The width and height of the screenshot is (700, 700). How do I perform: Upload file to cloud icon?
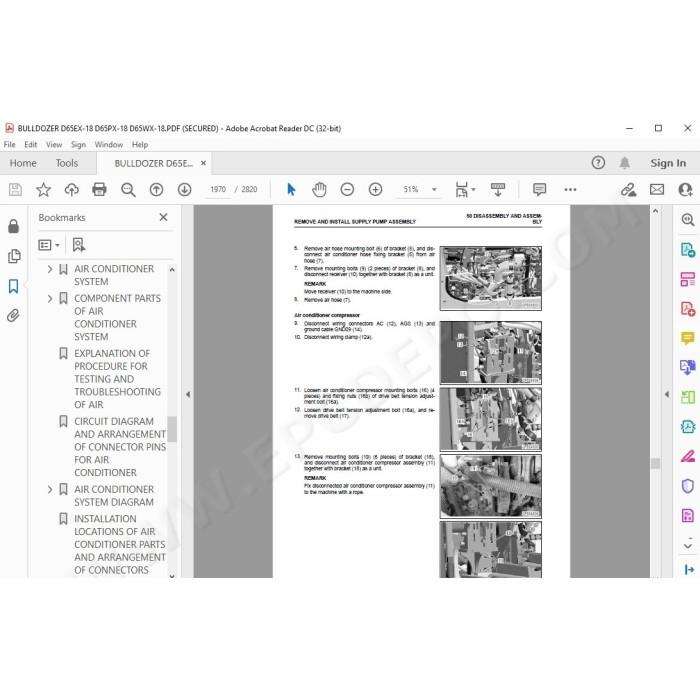click(71, 190)
